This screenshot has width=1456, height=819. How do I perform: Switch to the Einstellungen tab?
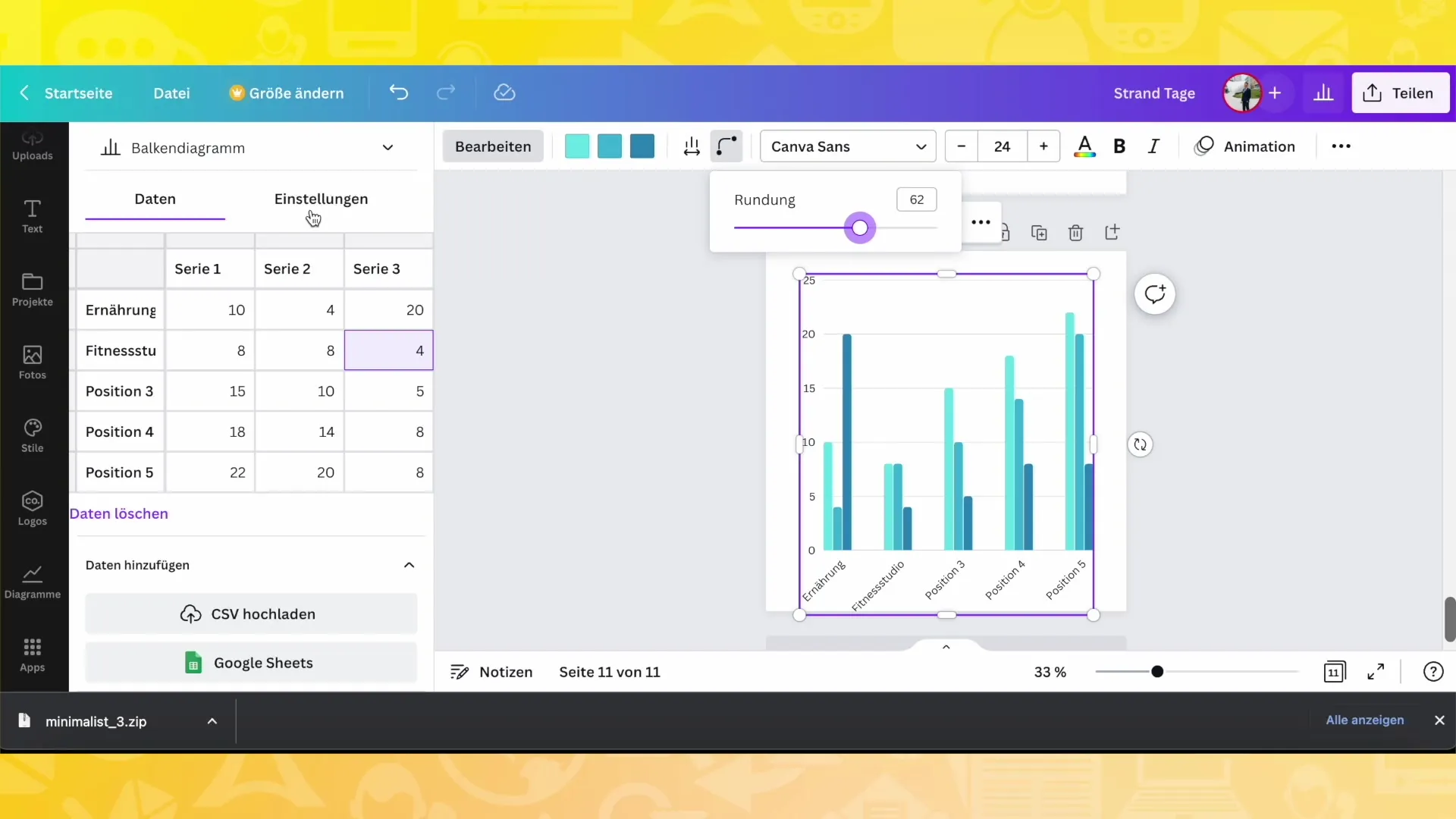pos(321,199)
